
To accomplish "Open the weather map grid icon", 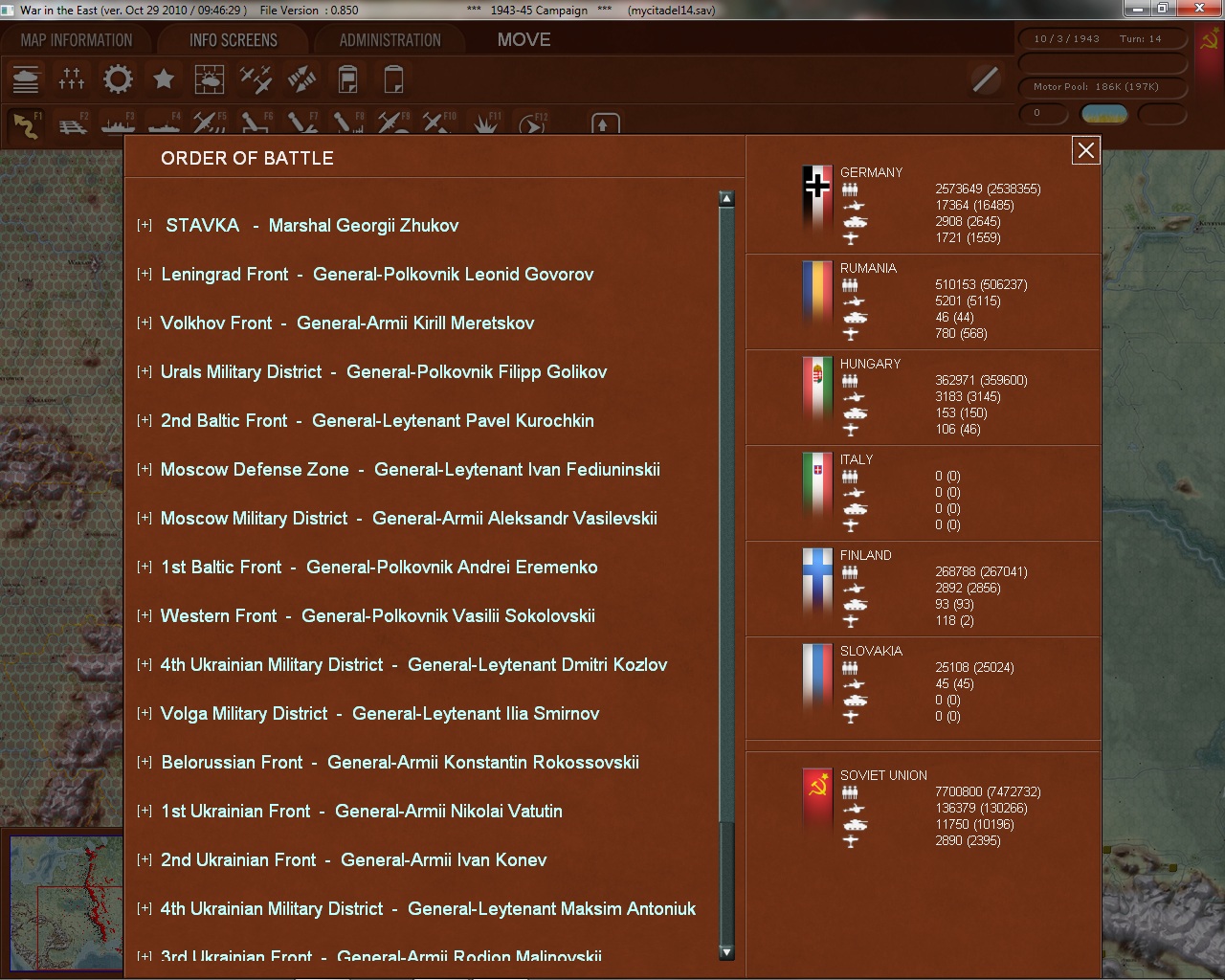I will click(210, 79).
